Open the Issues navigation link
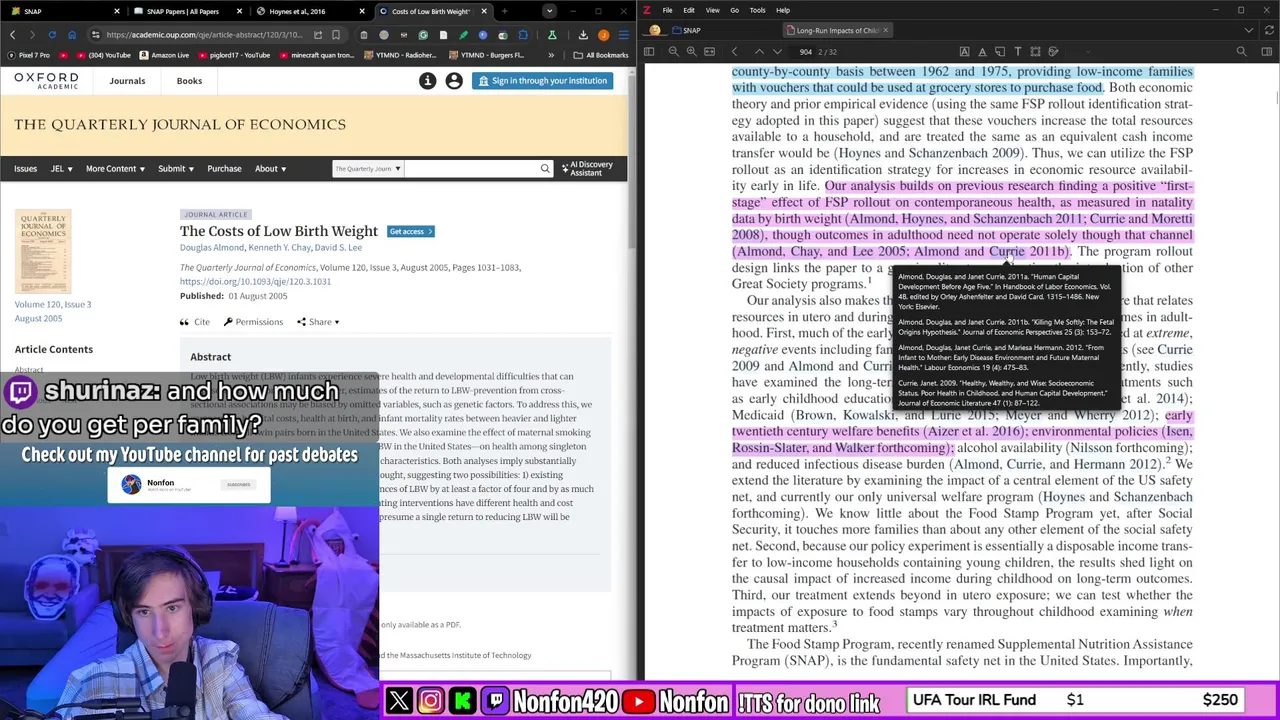This screenshot has width=1280, height=720. (25, 169)
